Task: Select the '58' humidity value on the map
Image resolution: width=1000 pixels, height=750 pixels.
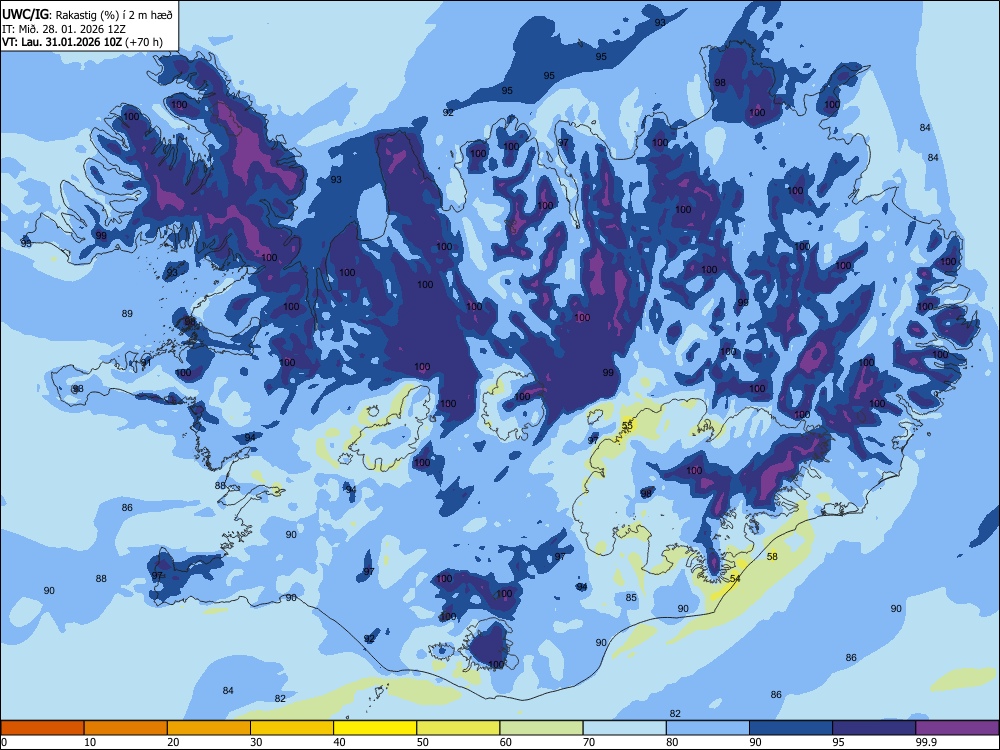Action: [x=772, y=556]
